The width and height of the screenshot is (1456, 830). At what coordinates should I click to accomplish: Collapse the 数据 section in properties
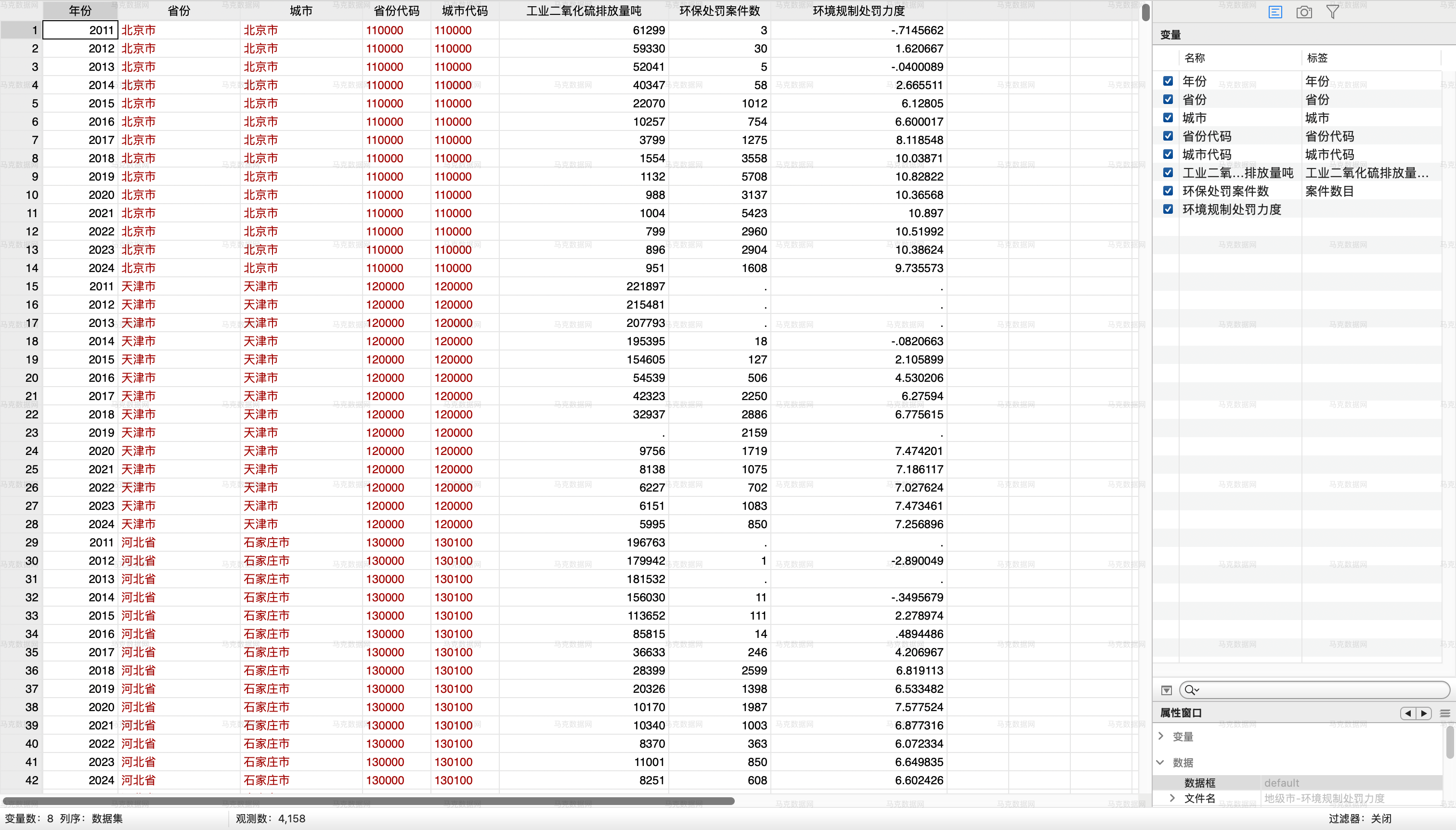1160,762
